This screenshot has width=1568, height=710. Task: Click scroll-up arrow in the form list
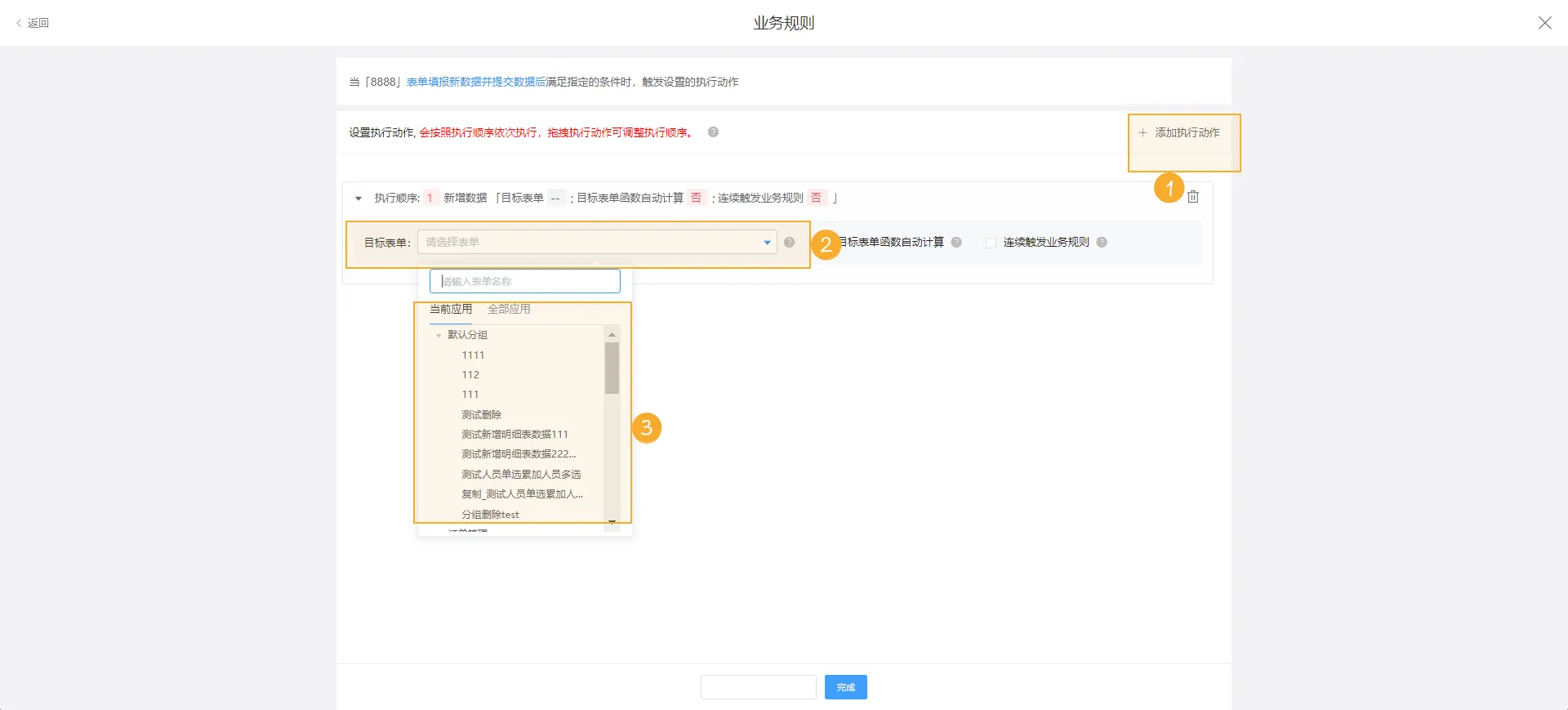612,335
